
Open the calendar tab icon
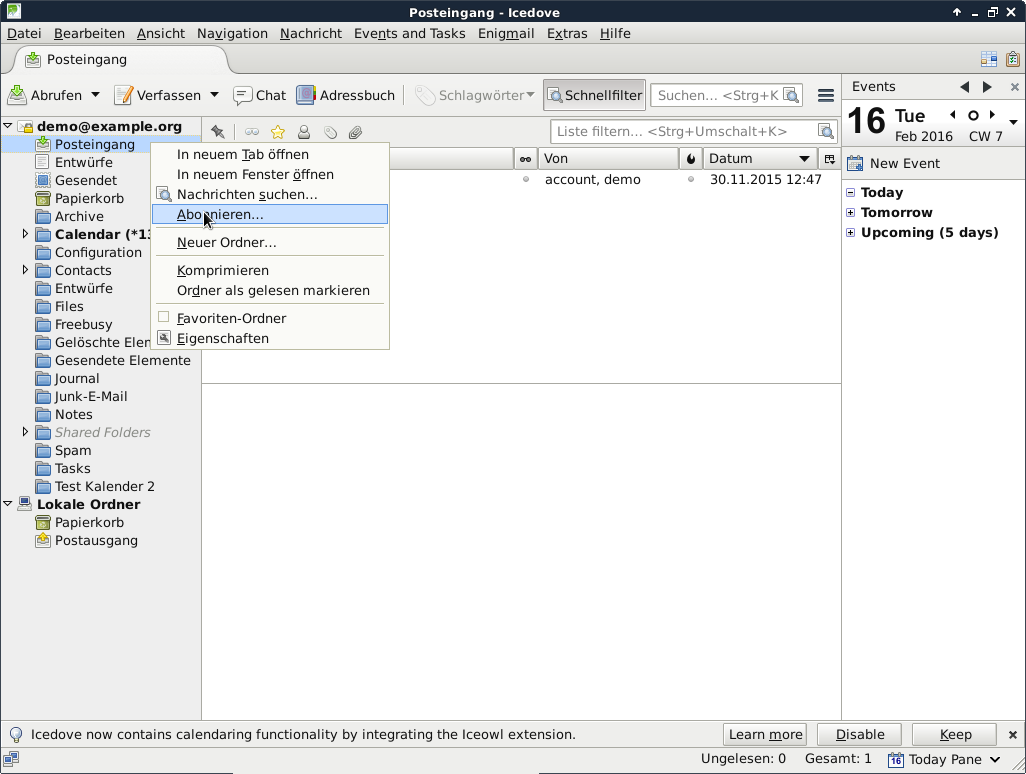tap(989, 60)
